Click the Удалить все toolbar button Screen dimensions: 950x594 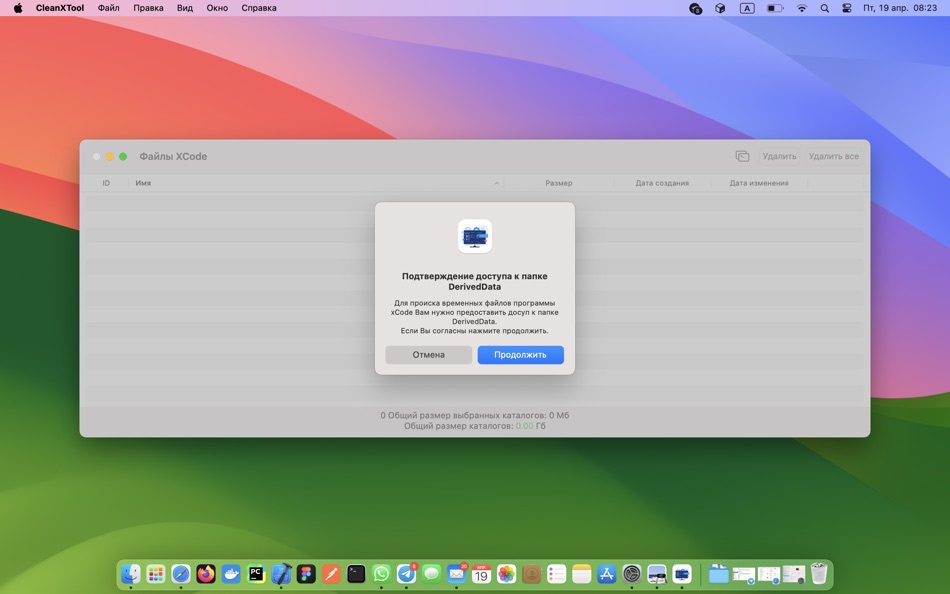(x=834, y=156)
